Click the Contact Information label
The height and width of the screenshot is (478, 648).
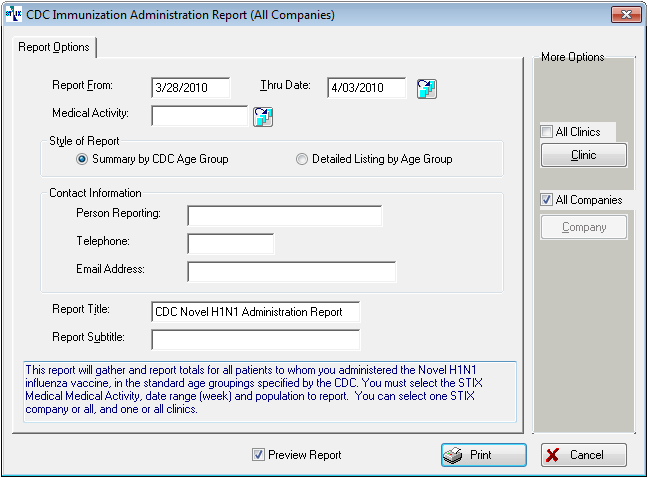[x=95, y=193]
